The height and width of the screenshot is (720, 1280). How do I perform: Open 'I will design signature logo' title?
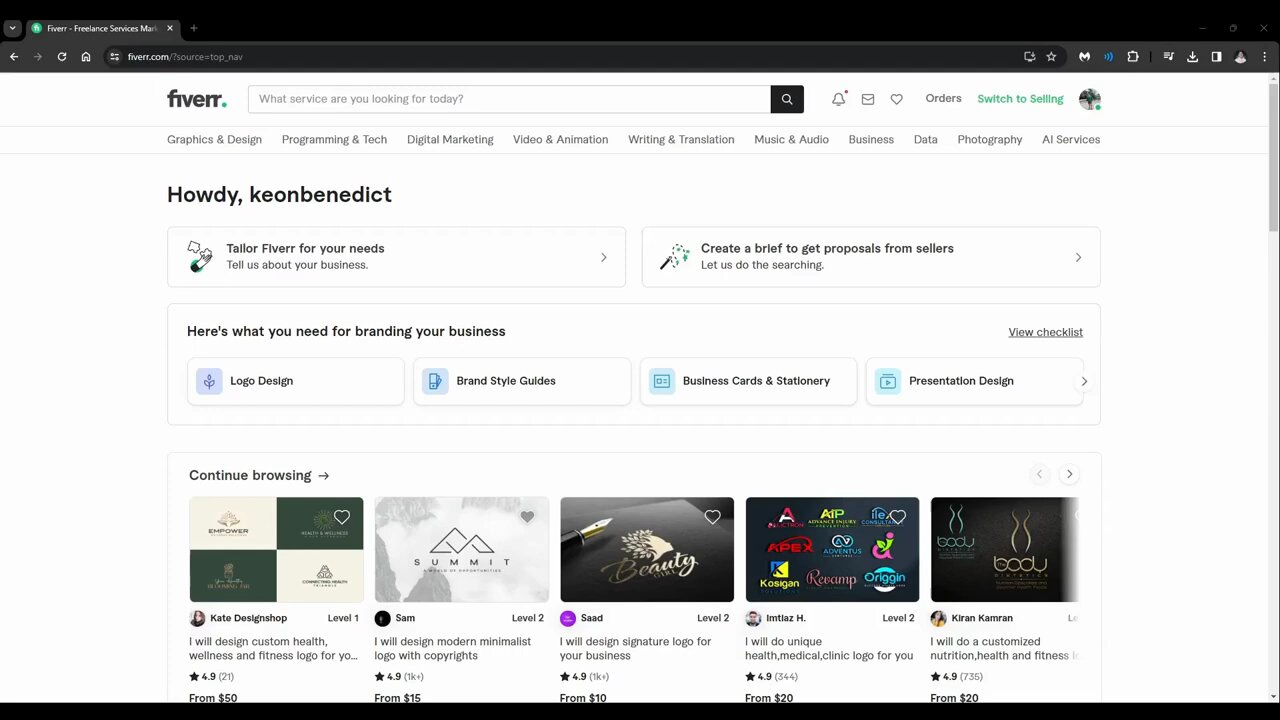635,649
